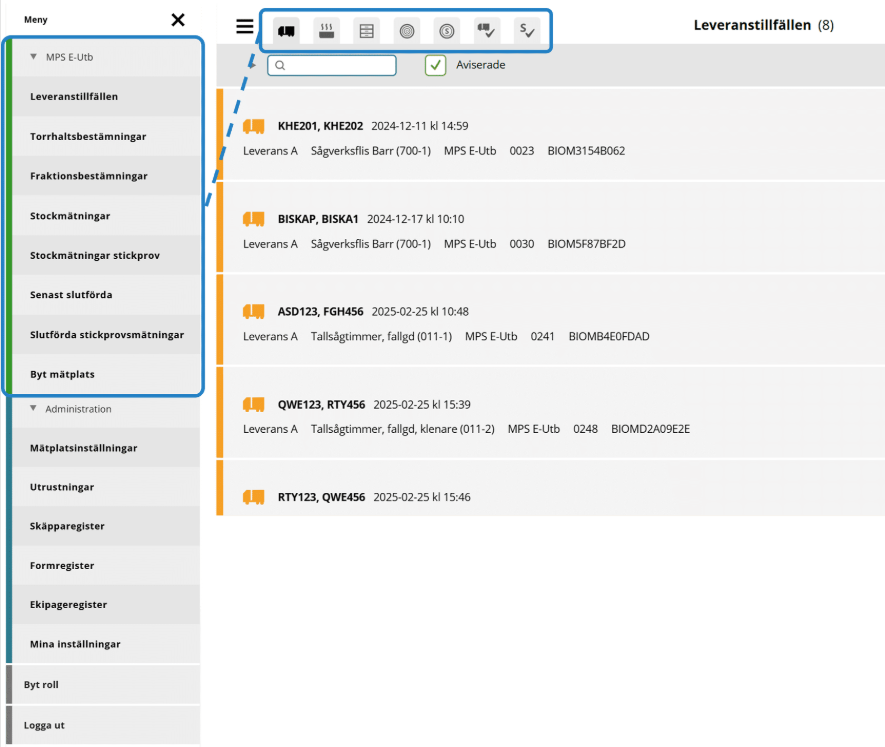Click the sieve drawers icon for Fraktionsbestämningar
The width and height of the screenshot is (885, 747).
click(366, 31)
